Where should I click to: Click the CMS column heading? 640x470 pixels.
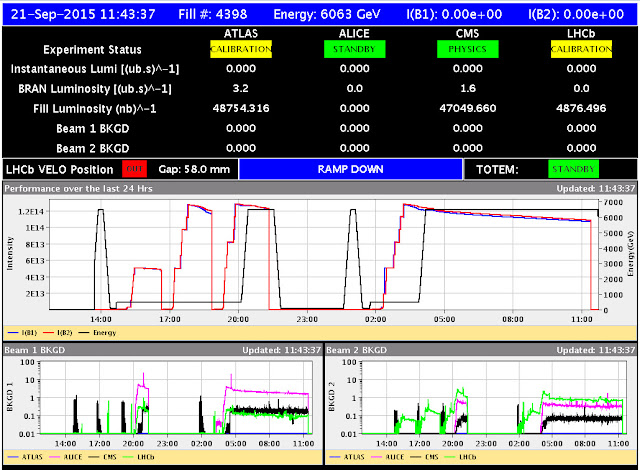tap(467, 33)
